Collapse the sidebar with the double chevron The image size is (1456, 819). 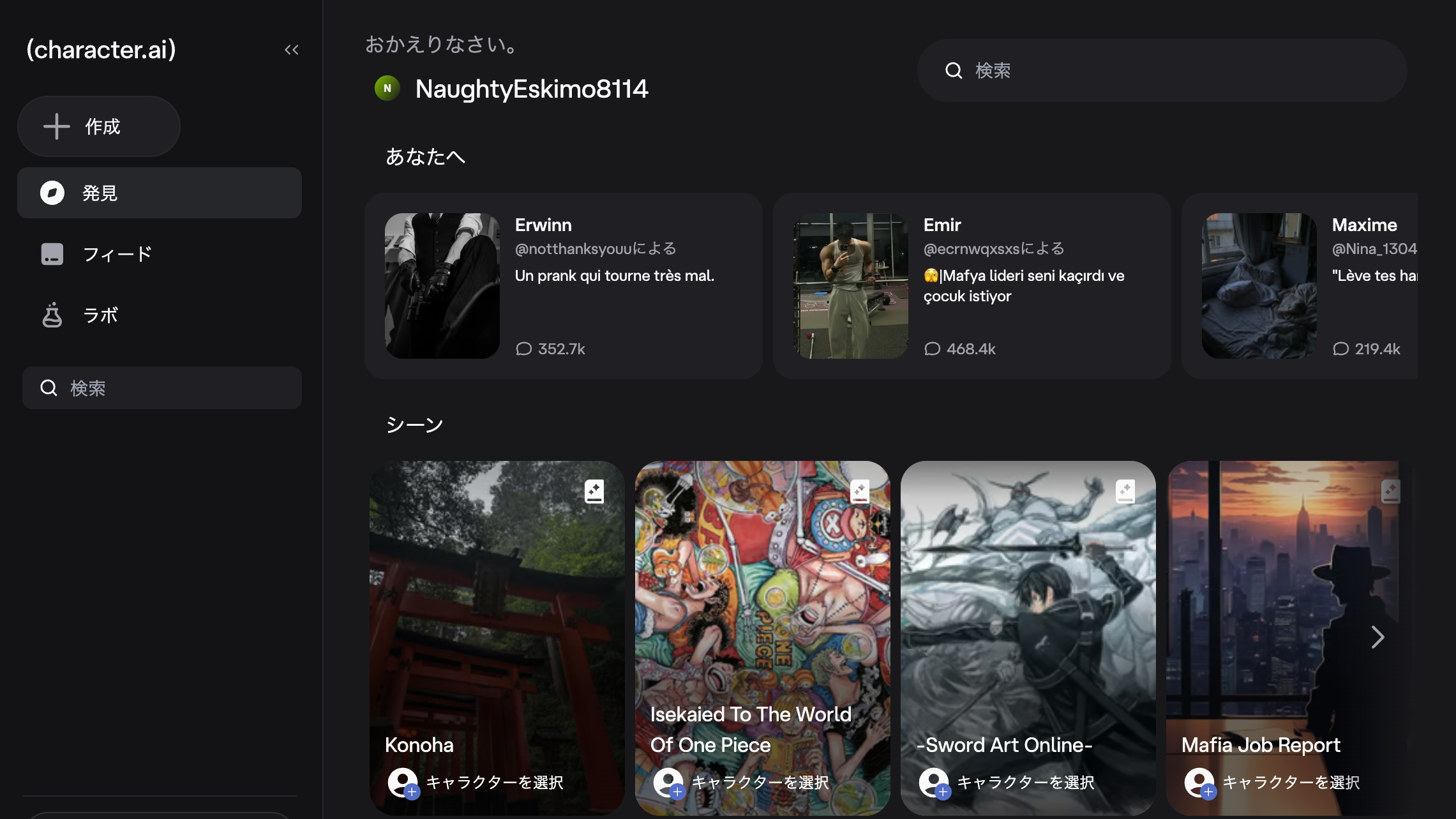point(292,50)
